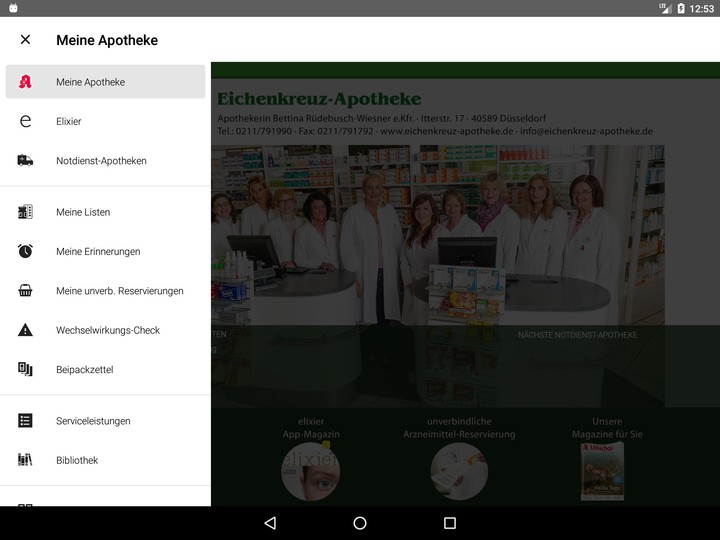720x540 pixels.
Task: Tap the Elixier 'e' icon
Action: [25, 121]
